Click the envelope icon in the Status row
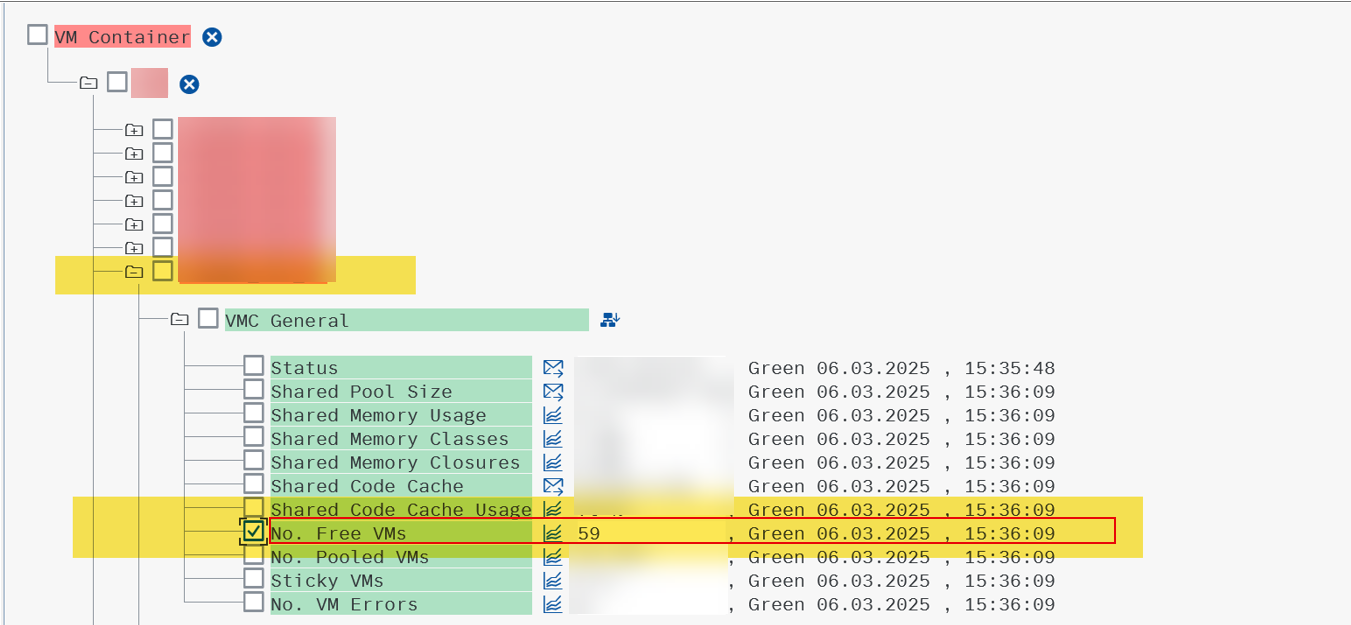Screen dimensions: 1351x625 click(x=553, y=368)
